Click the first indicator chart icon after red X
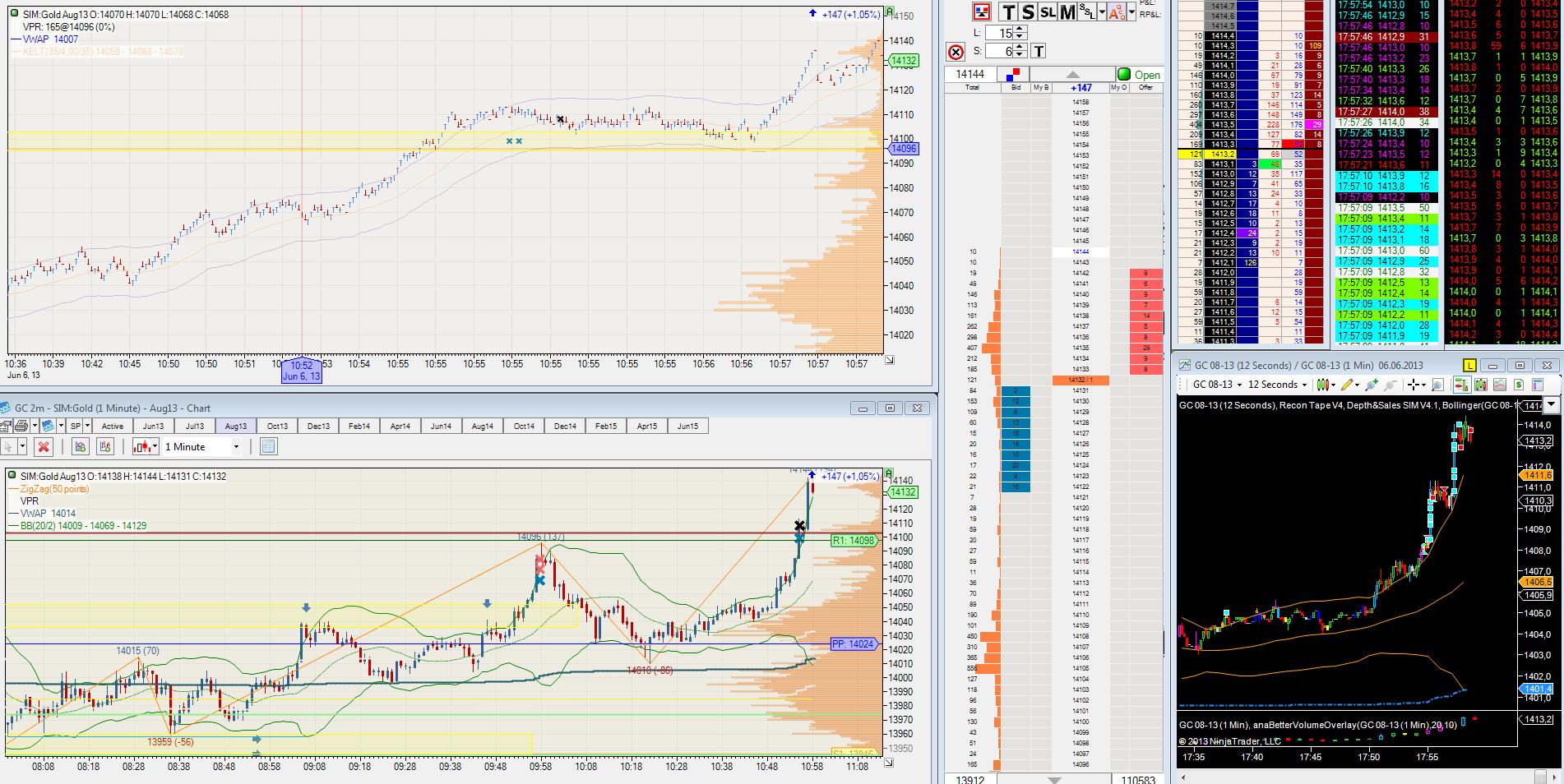 (x=81, y=446)
